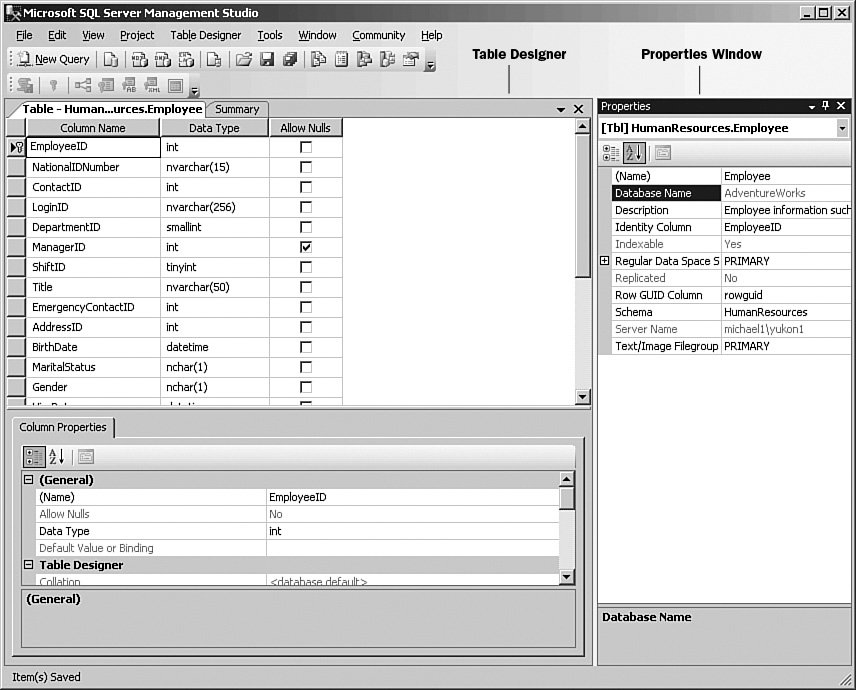856x690 pixels.
Task: Click the Data Type column header
Action: [x=215, y=128]
